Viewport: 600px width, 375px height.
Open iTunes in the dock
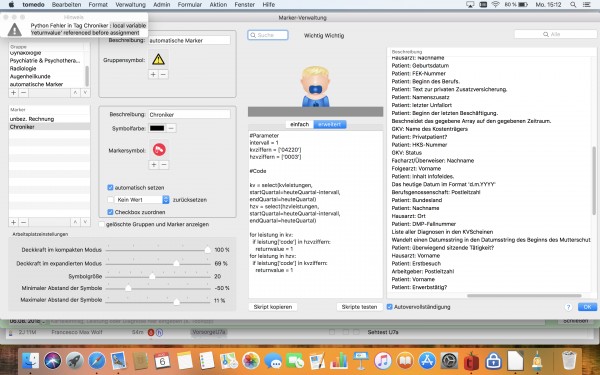point(383,360)
